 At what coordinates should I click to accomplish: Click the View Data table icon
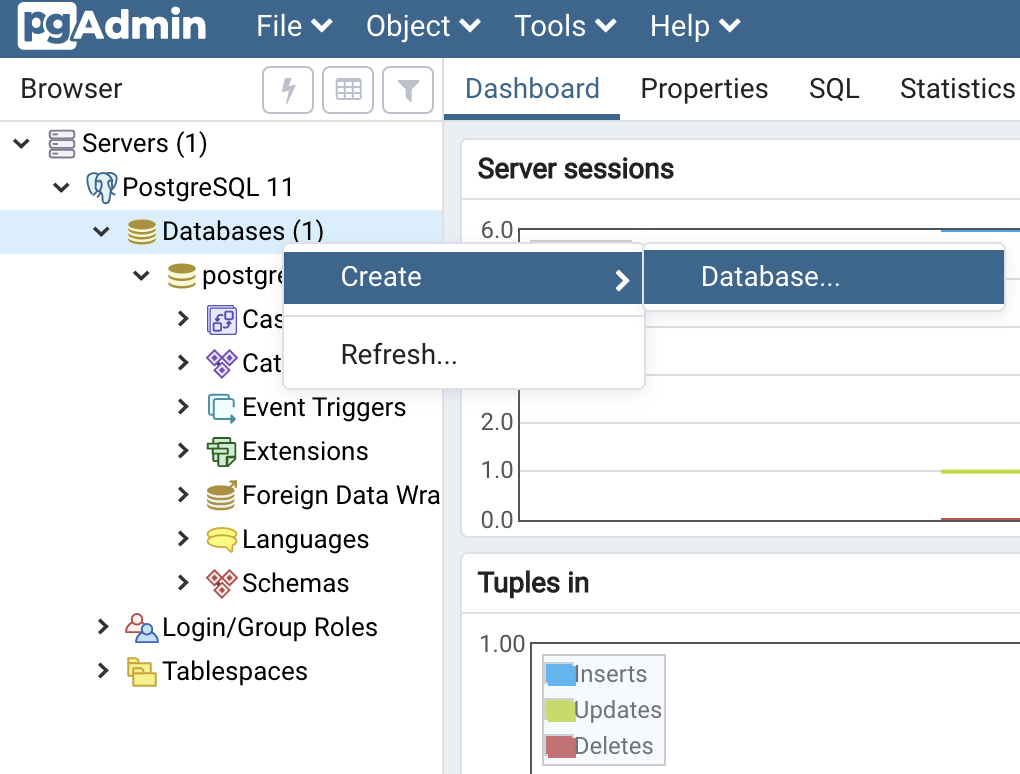(x=348, y=90)
